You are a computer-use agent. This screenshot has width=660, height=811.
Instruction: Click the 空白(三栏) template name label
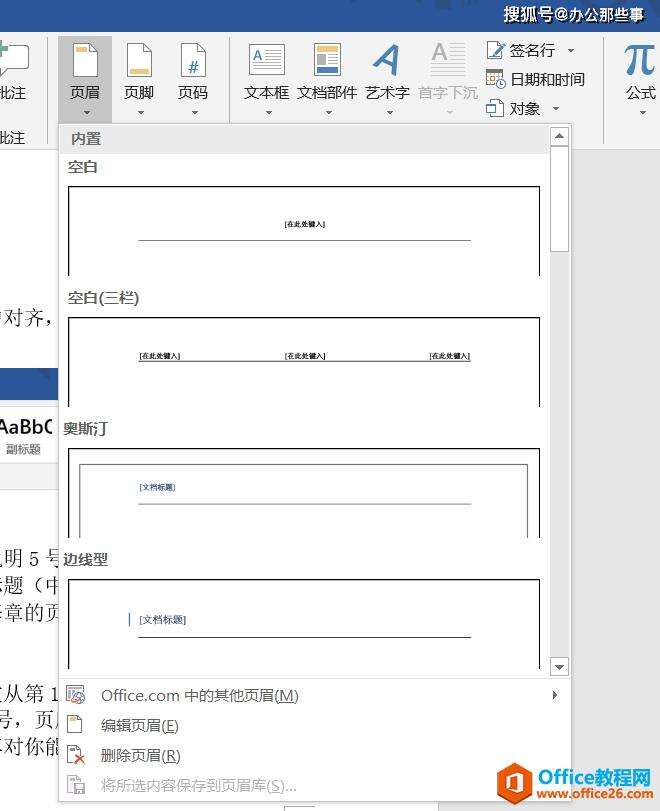point(103,298)
